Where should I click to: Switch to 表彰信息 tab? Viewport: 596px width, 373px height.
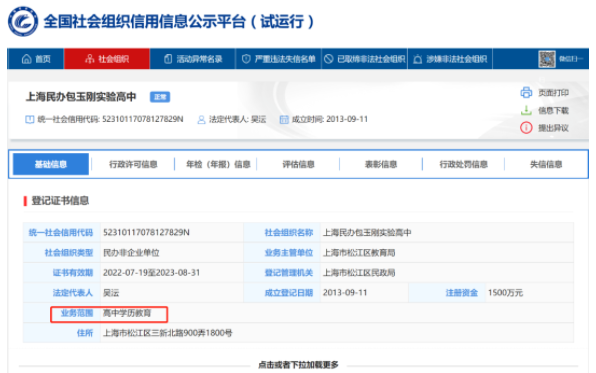[x=381, y=164]
